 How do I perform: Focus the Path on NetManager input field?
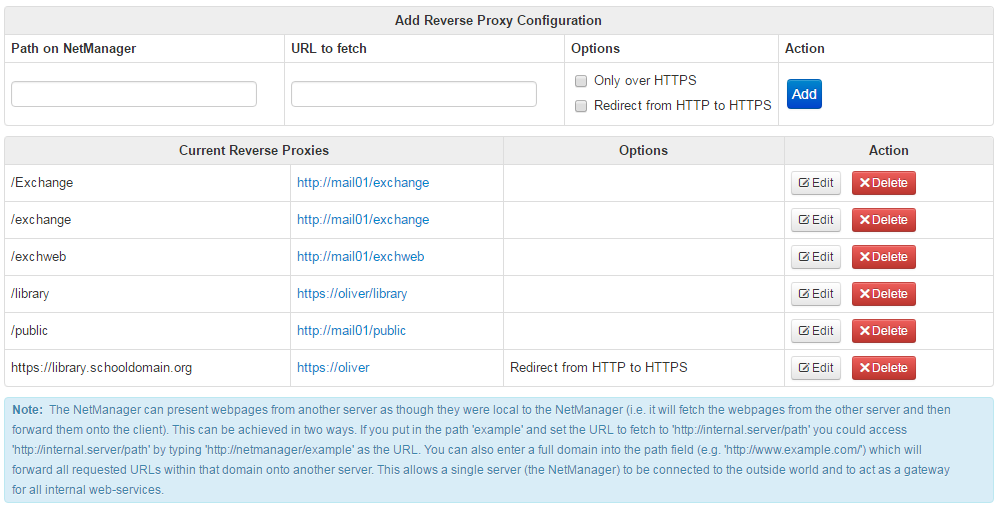point(134,94)
